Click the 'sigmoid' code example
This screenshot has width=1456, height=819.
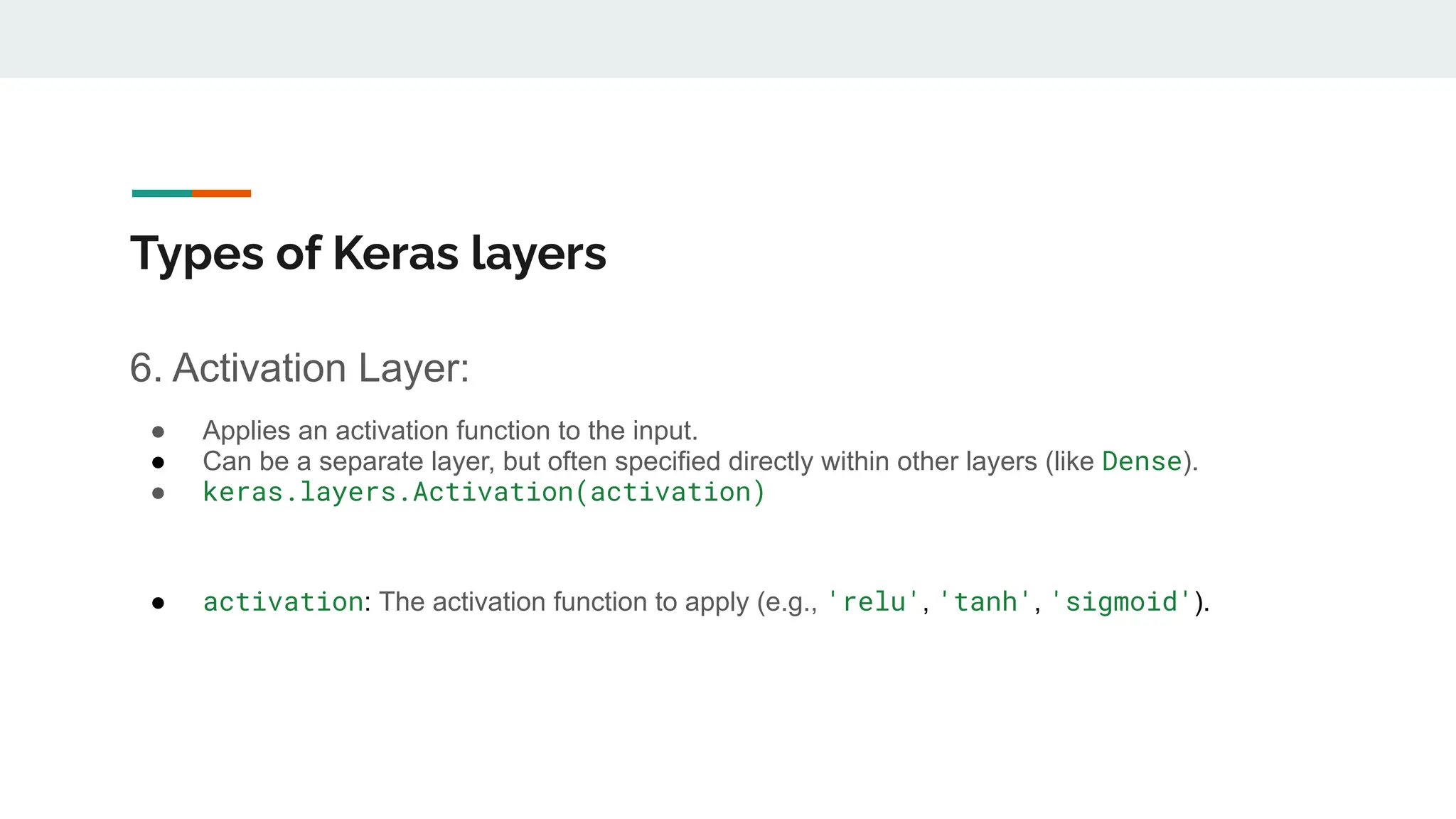coord(1121,602)
